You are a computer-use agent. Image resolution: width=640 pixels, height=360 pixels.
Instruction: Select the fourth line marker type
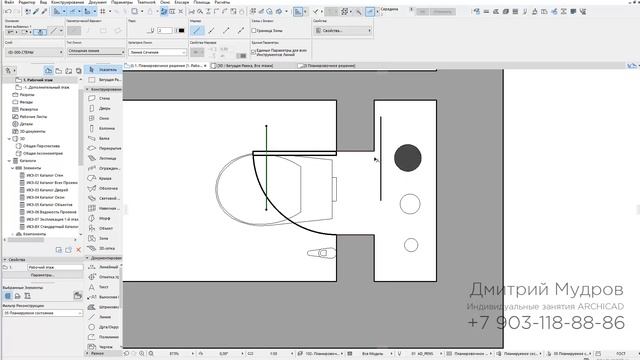point(241,31)
